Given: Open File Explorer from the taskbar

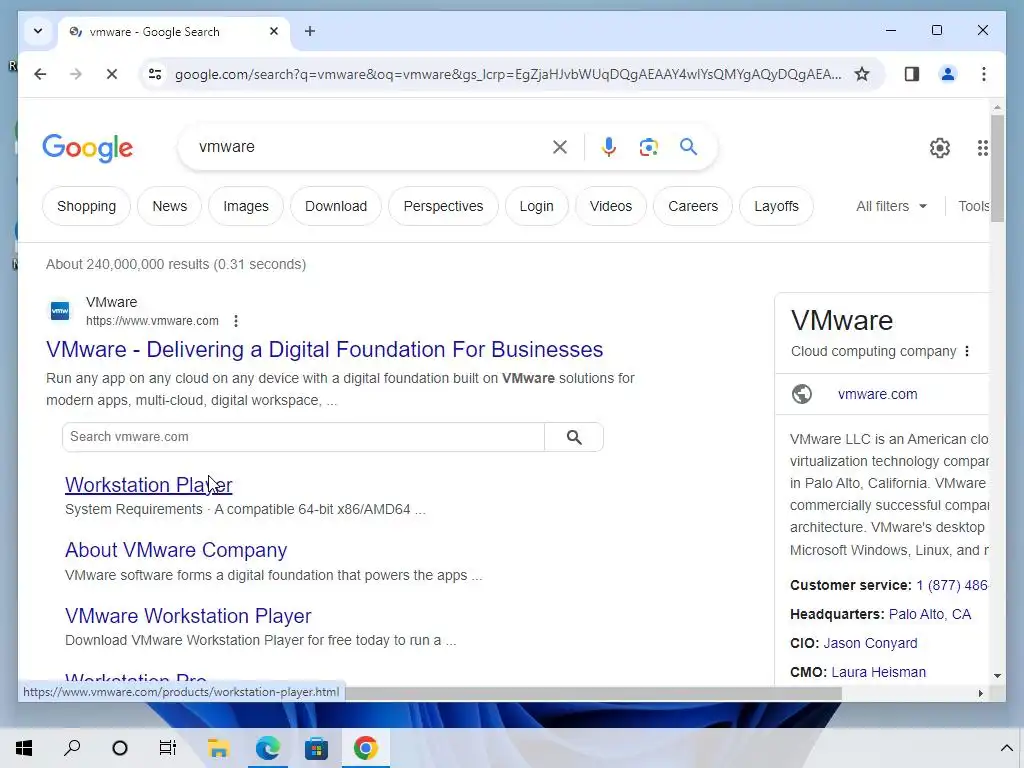Looking at the screenshot, I should click(x=218, y=748).
